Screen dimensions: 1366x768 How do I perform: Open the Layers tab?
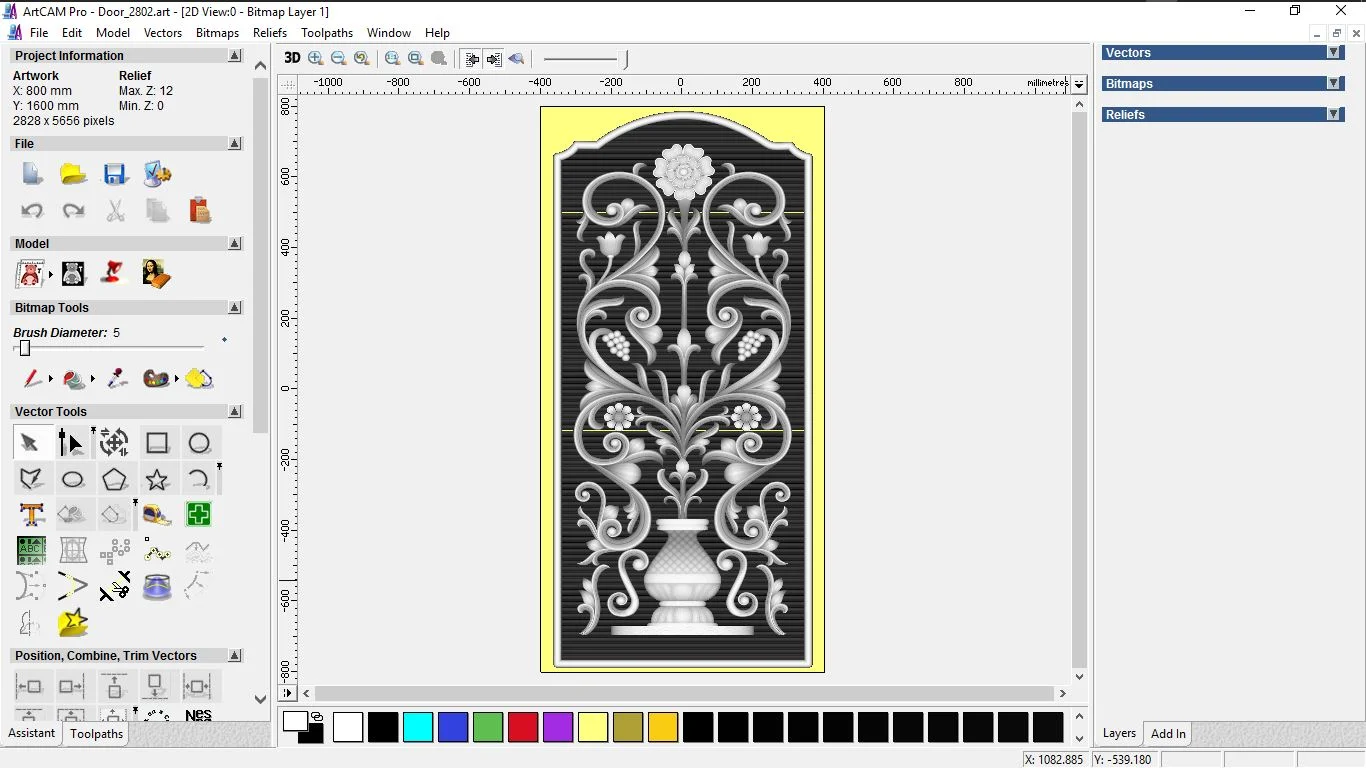pos(1119,734)
